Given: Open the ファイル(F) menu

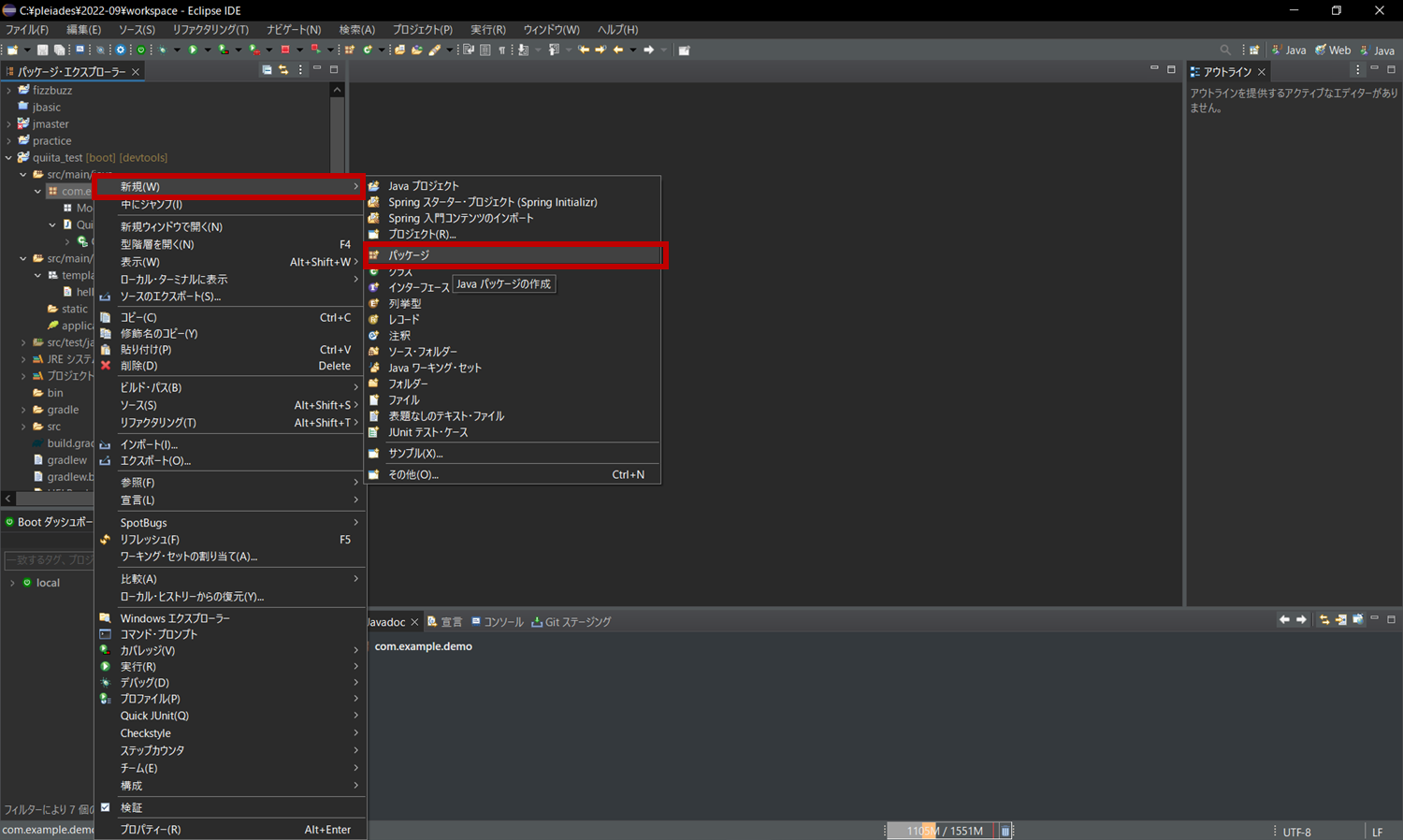Looking at the screenshot, I should point(27,29).
